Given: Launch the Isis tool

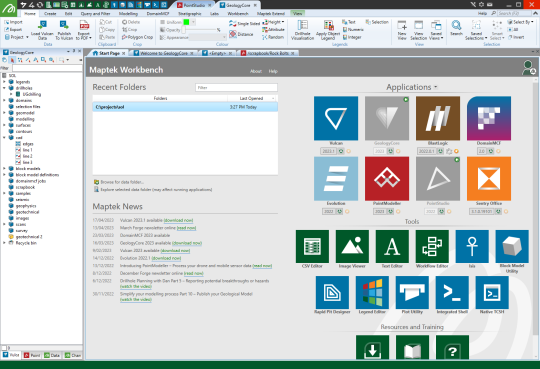Looking at the screenshot, I should pyautogui.click(x=472, y=246).
